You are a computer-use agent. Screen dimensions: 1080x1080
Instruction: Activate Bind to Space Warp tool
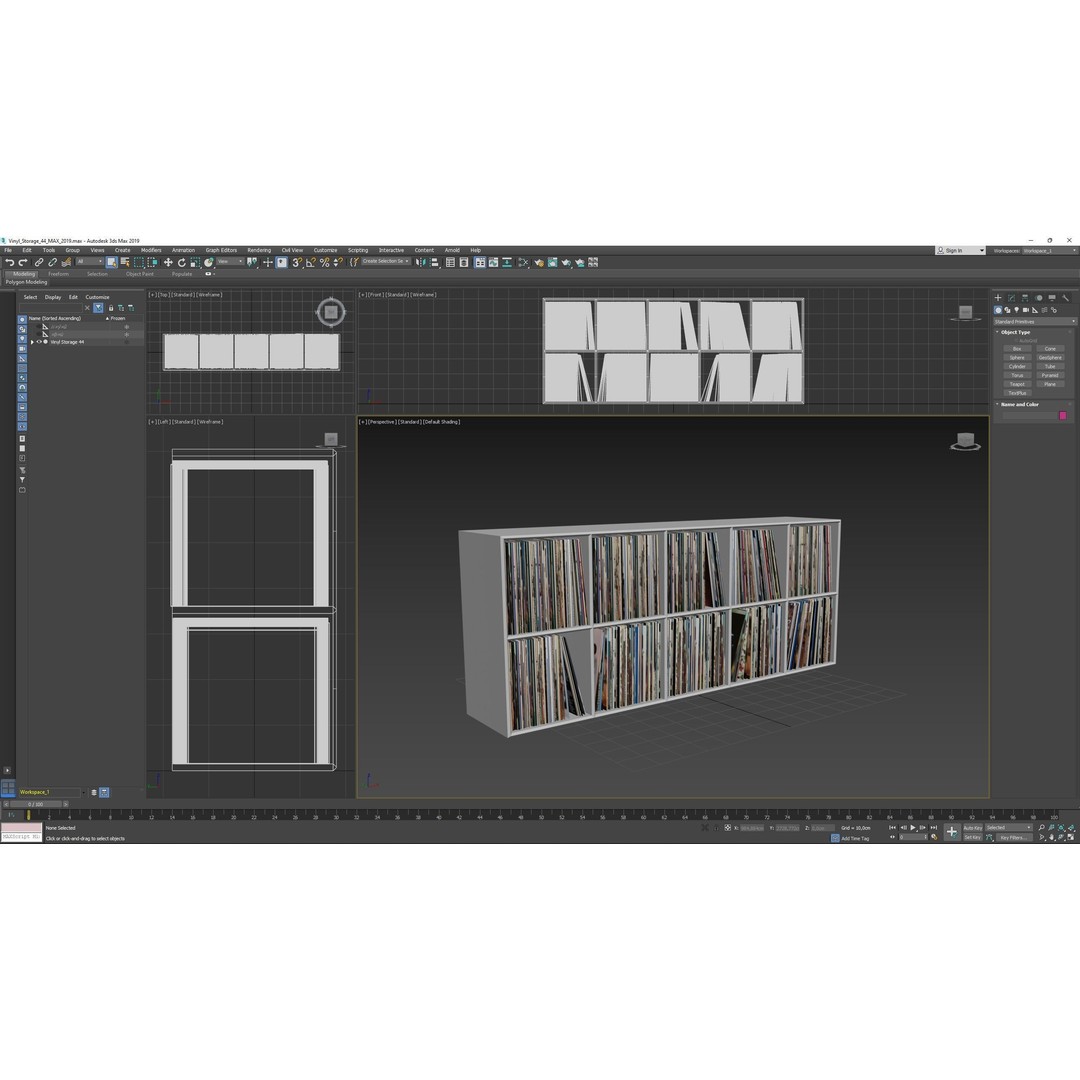point(67,262)
